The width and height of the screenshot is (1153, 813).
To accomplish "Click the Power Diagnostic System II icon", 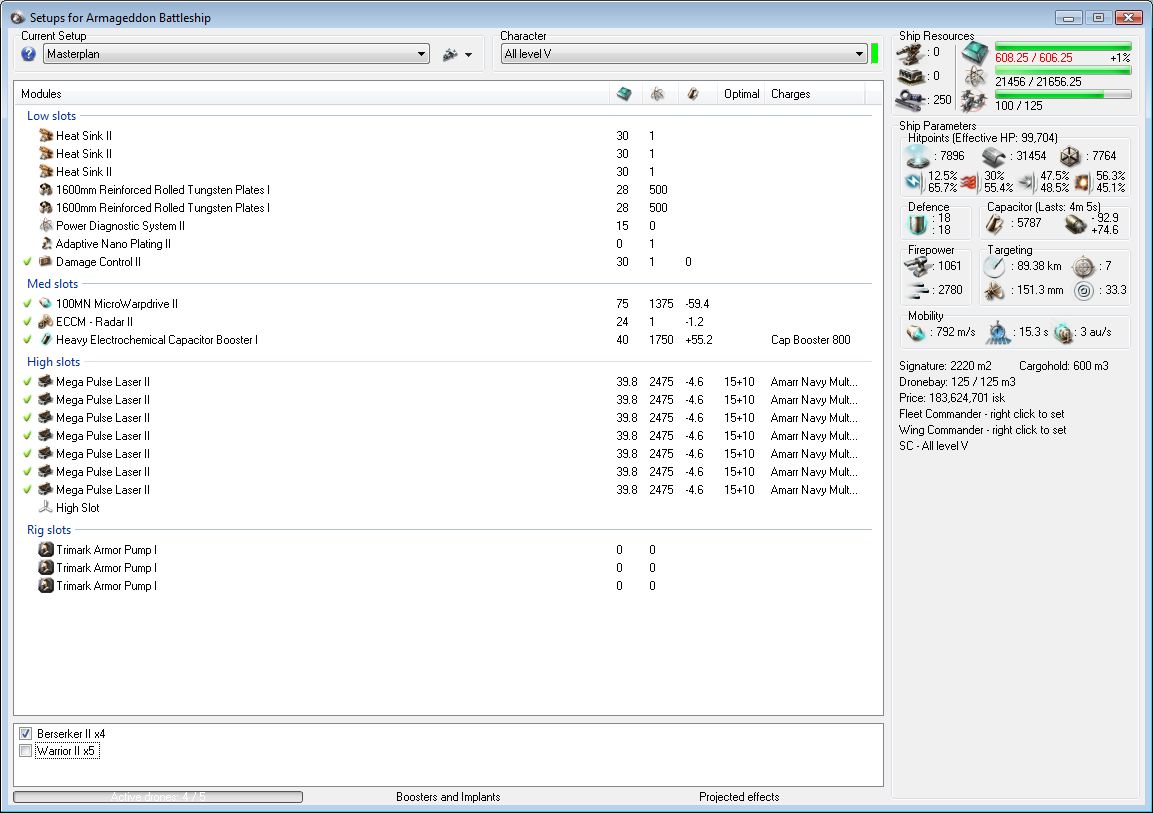I will 46,226.
